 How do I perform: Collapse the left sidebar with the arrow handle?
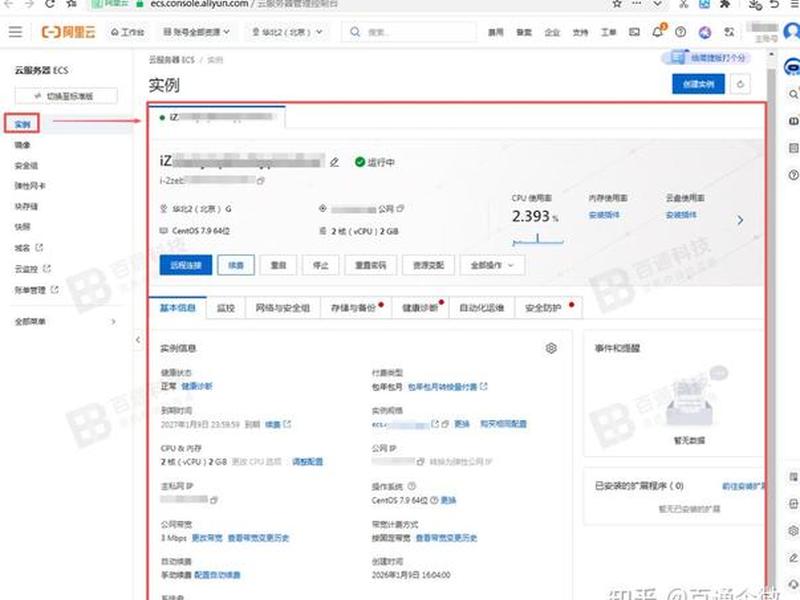coord(138,340)
